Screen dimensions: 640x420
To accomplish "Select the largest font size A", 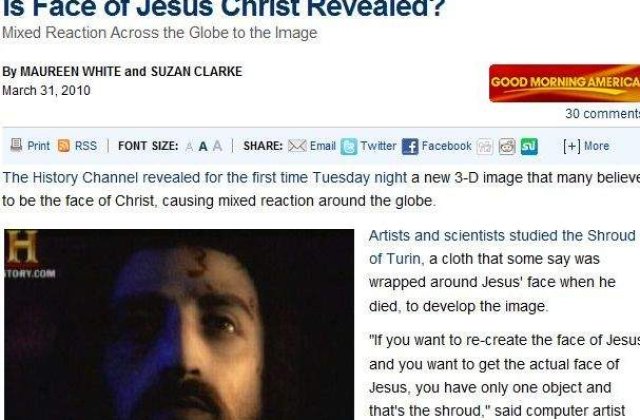I will (x=218, y=146).
